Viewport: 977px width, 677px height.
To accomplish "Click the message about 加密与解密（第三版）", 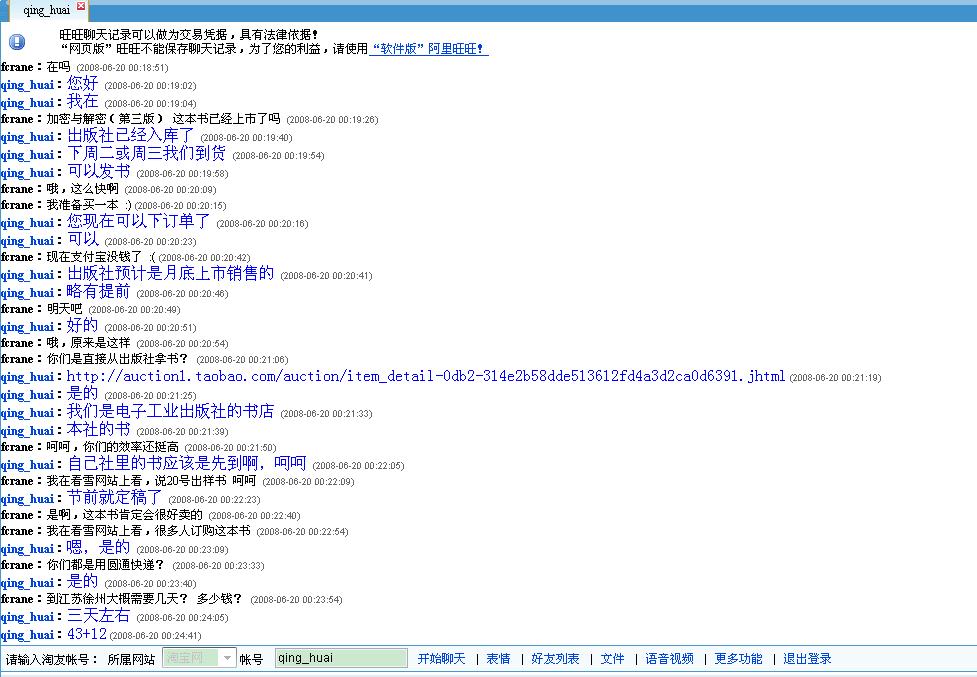I will [x=163, y=118].
